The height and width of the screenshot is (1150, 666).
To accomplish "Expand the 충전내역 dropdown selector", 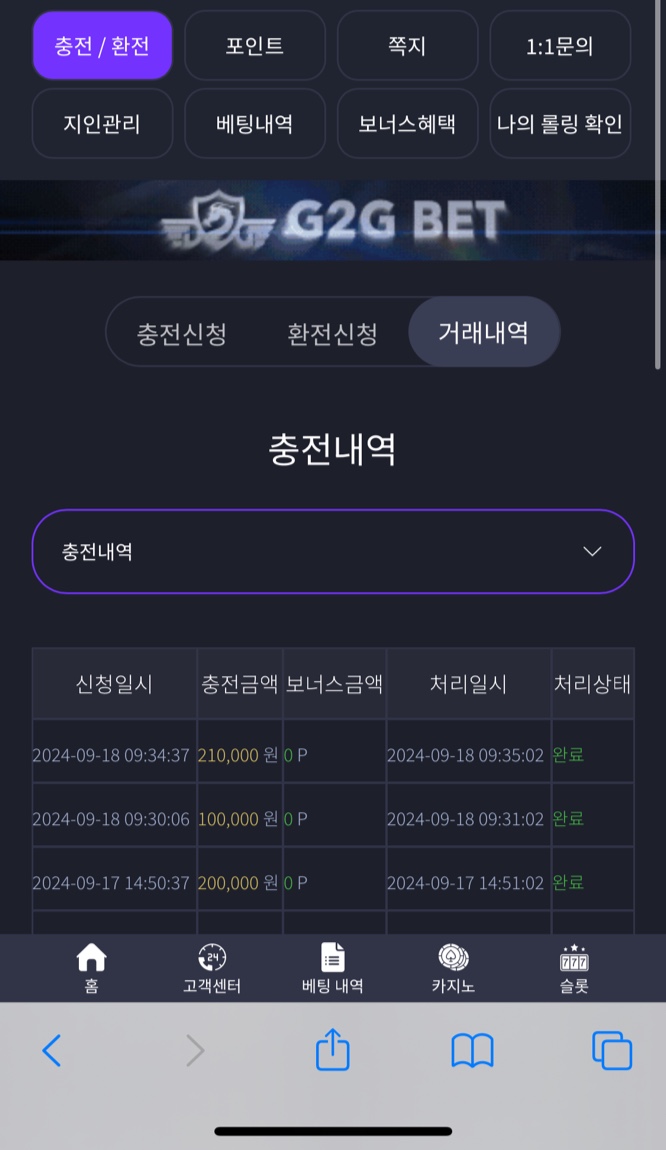I will (x=333, y=552).
